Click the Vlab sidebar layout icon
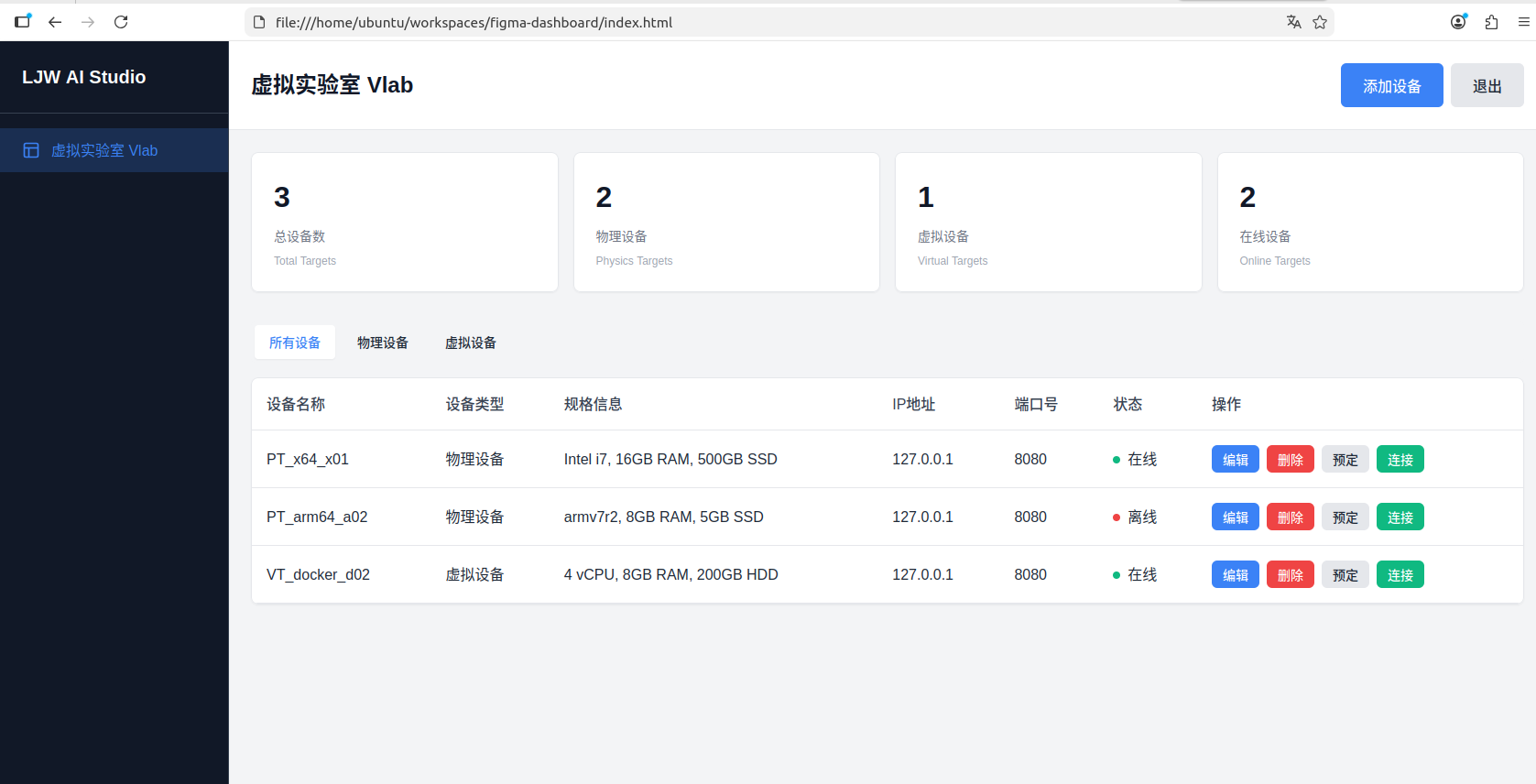Image resolution: width=1536 pixels, height=784 pixels. click(x=31, y=150)
